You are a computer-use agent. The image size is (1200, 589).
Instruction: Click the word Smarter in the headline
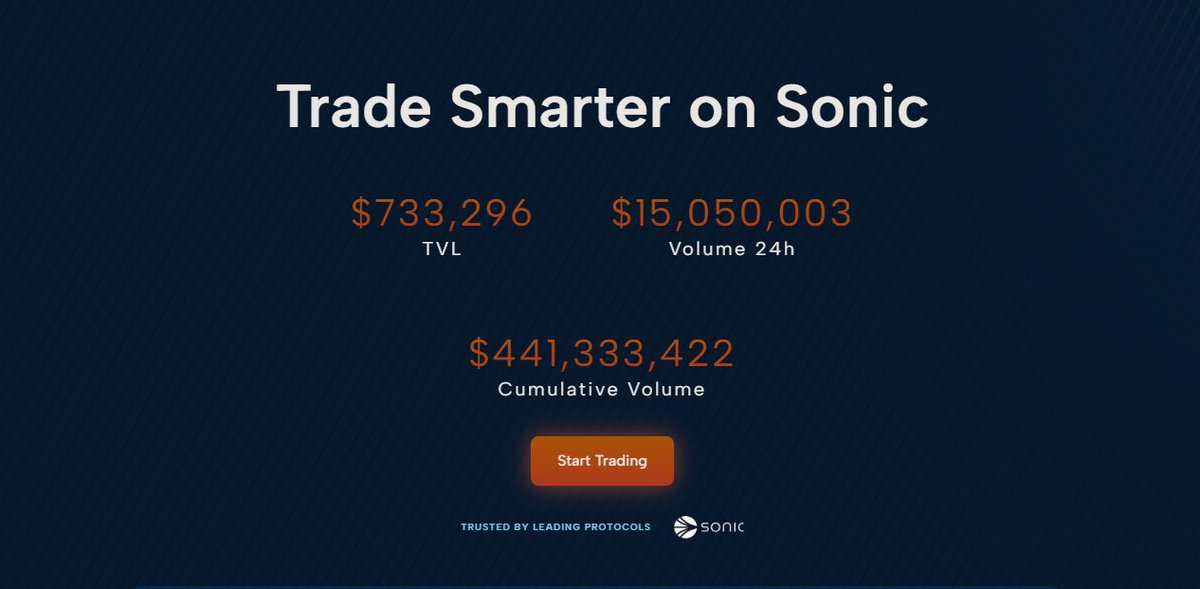(560, 106)
